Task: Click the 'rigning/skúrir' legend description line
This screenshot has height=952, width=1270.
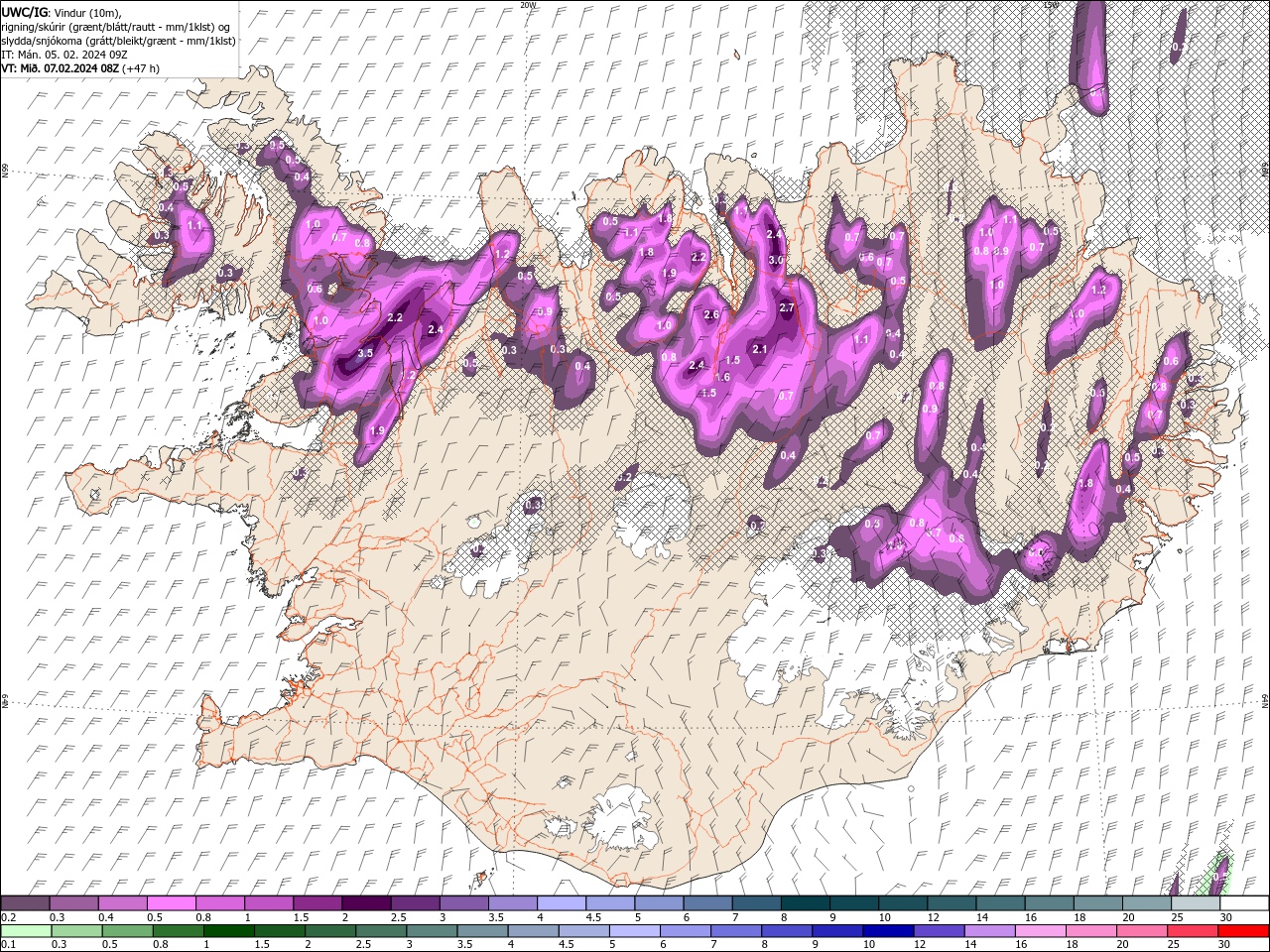Action: coord(118,27)
